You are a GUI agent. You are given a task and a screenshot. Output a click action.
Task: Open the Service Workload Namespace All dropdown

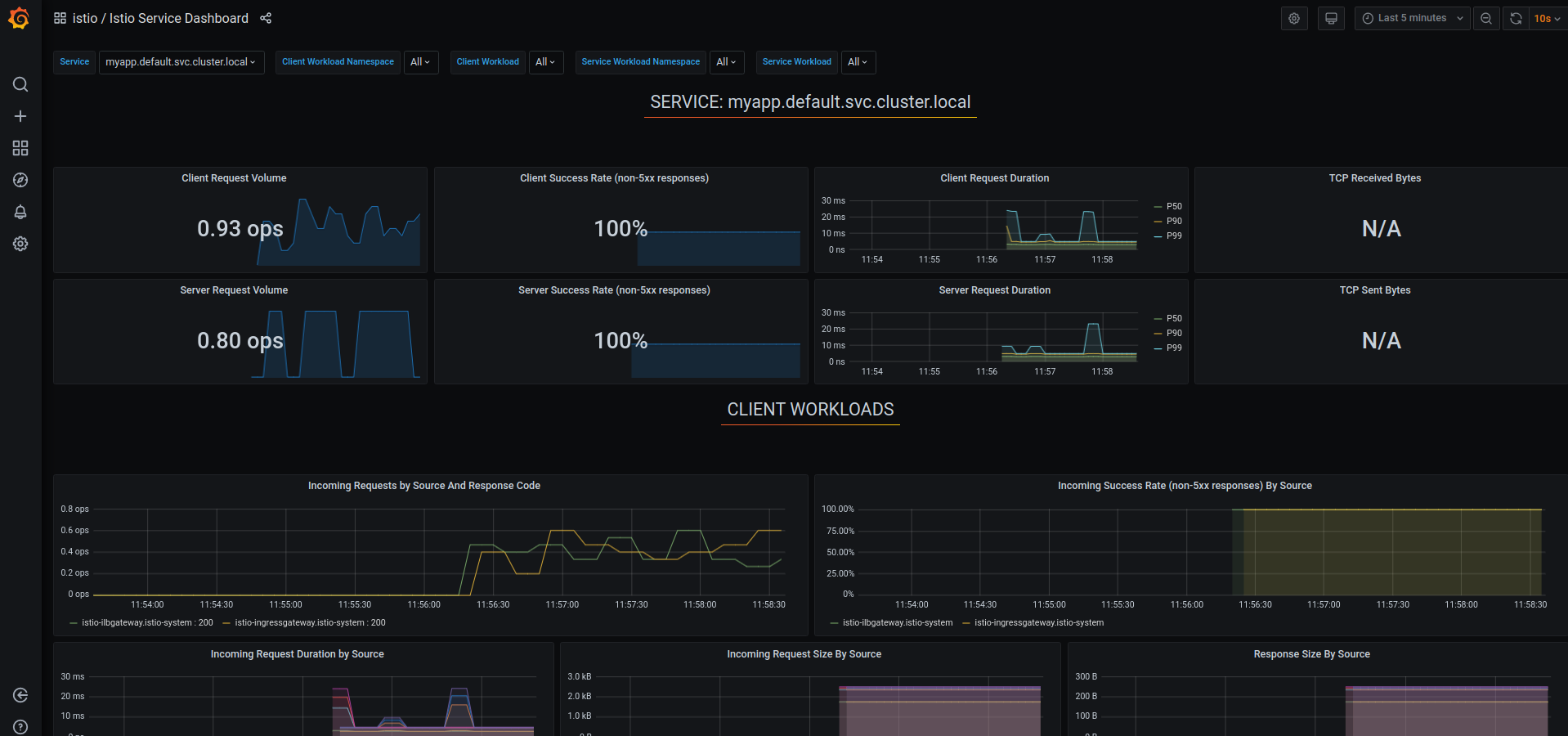point(727,62)
